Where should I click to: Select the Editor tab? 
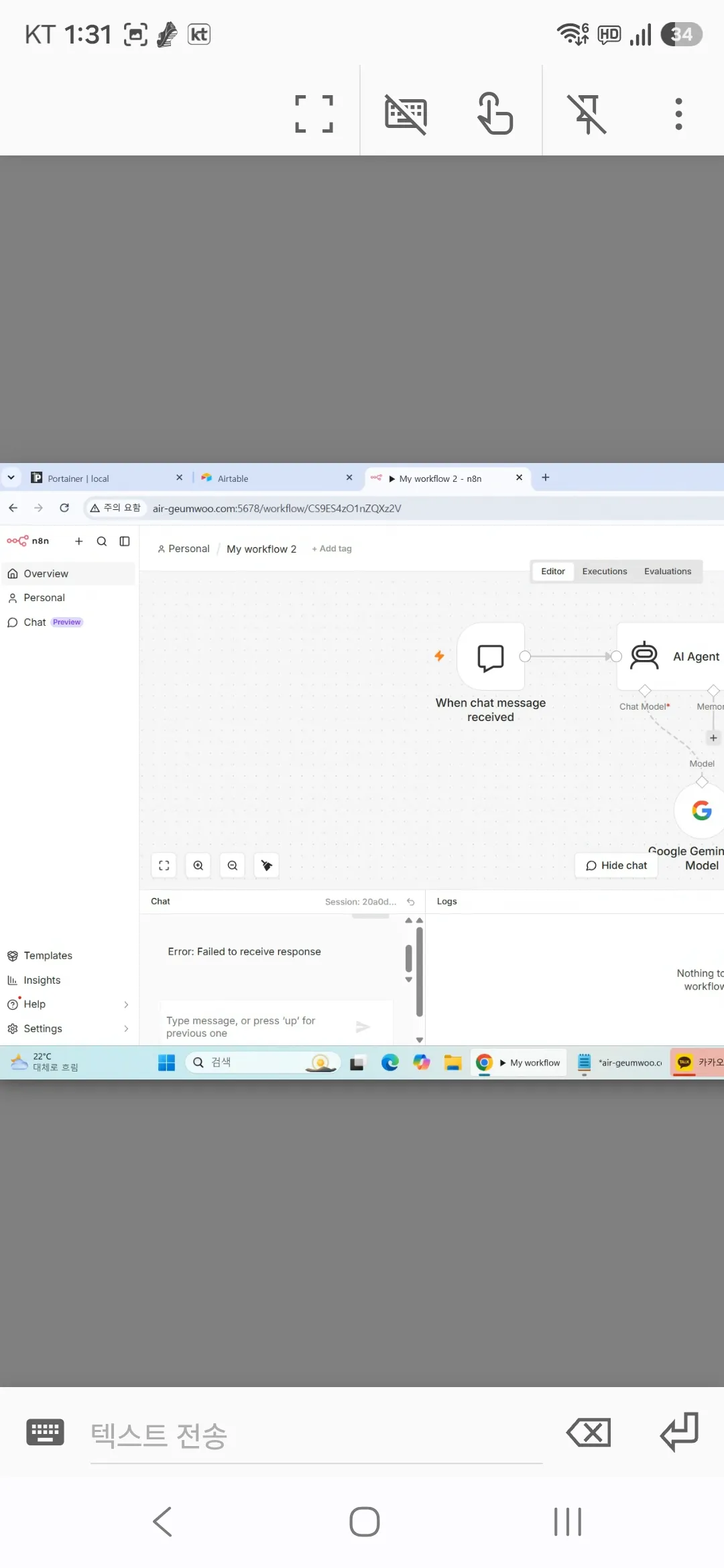point(553,572)
